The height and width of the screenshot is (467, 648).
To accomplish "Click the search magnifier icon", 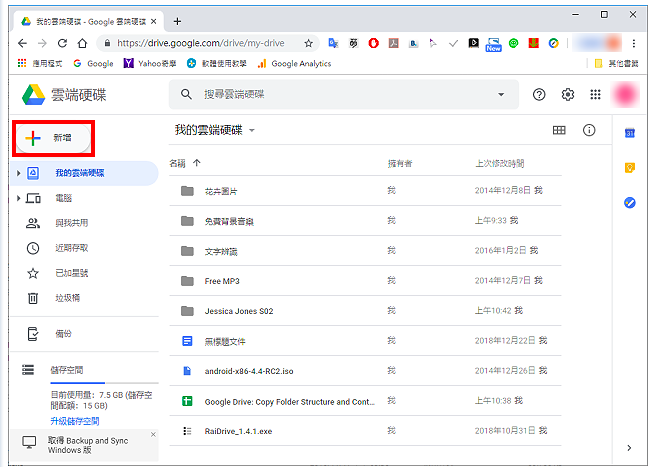I will 186,94.
